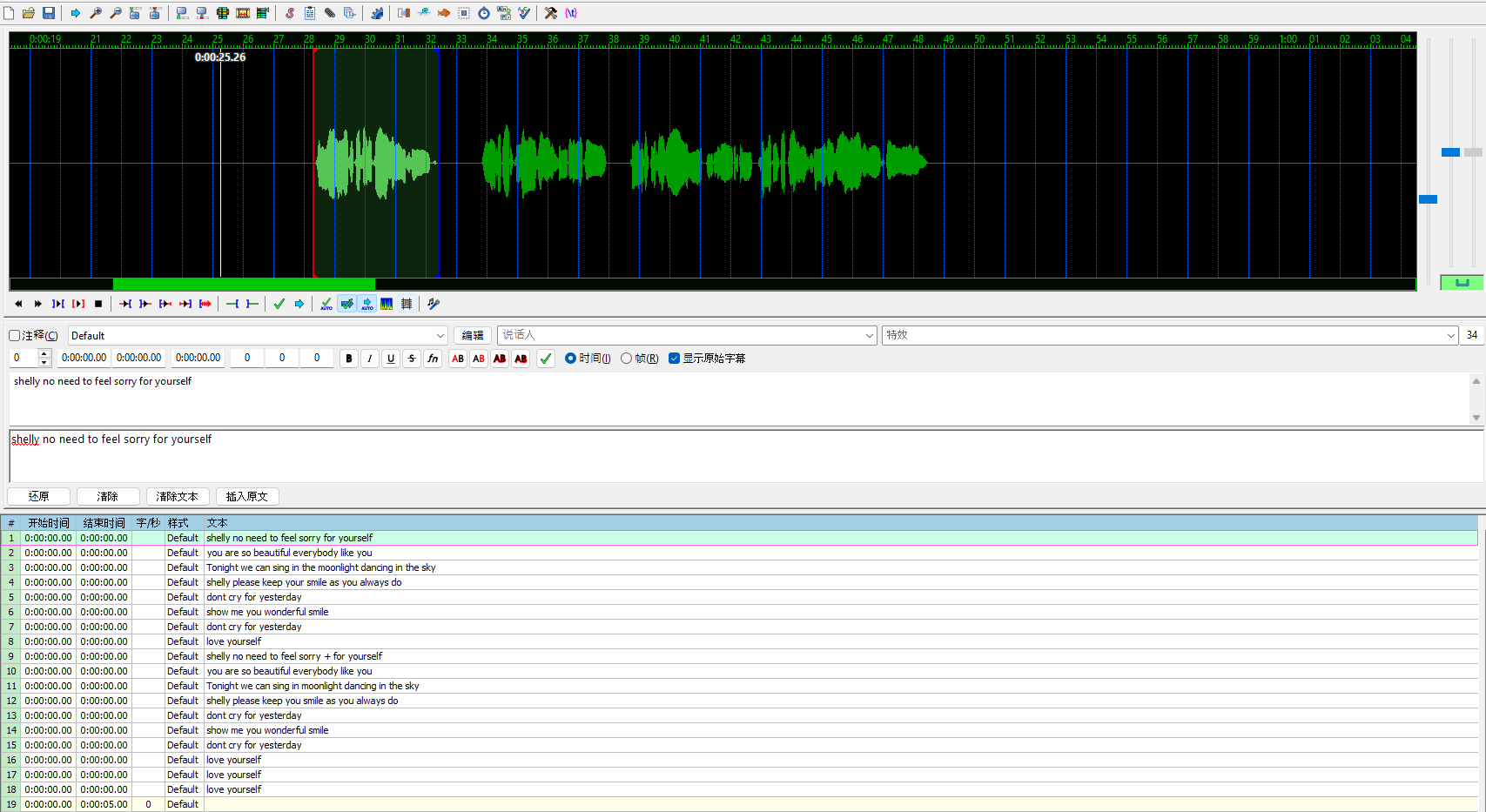The width and height of the screenshot is (1486, 812).
Task: Click the zoom in magnifier icon
Action: click(x=96, y=13)
